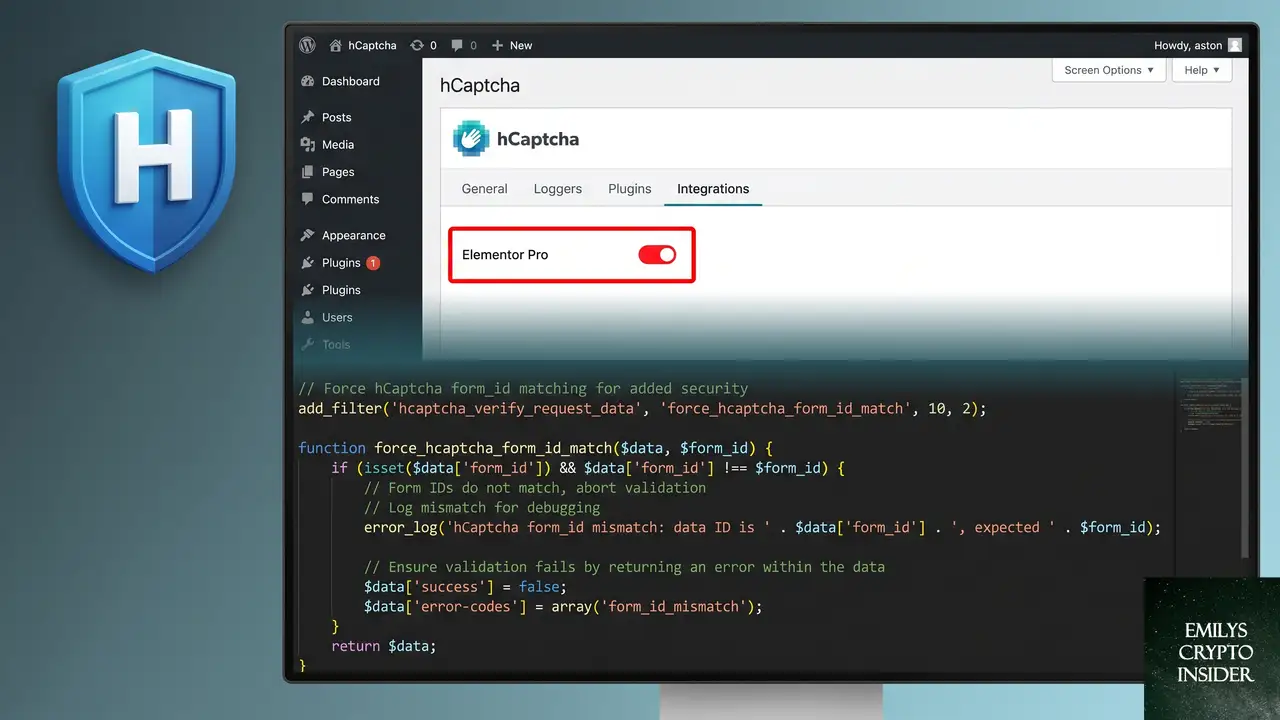
Task: Click the user avatar in admin bar
Action: 1235,45
